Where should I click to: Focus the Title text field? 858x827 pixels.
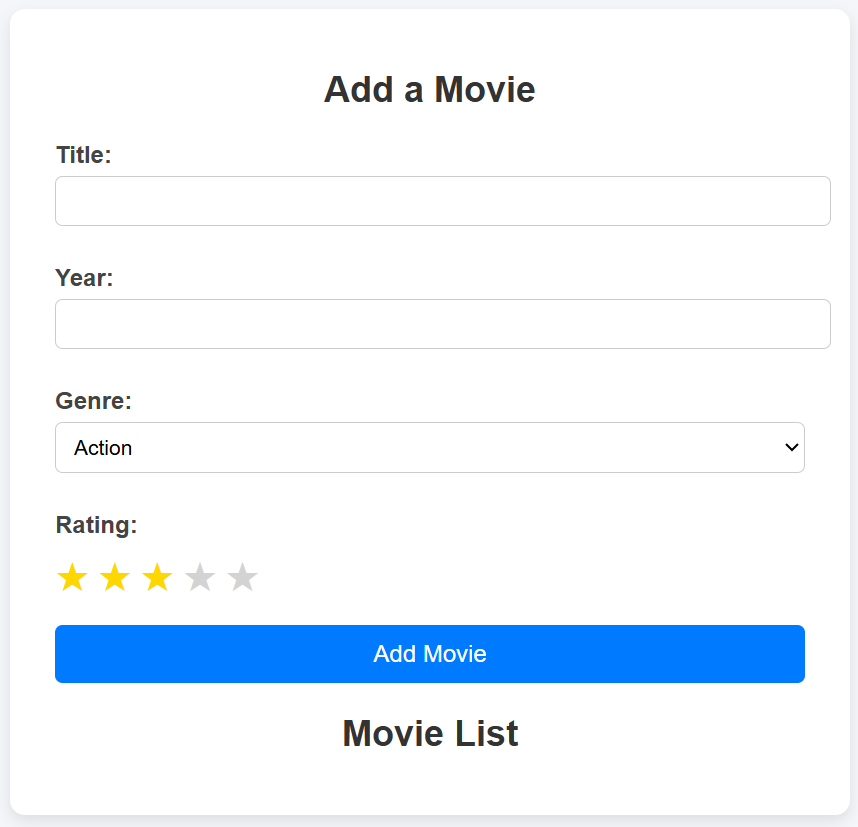[x=442, y=201]
